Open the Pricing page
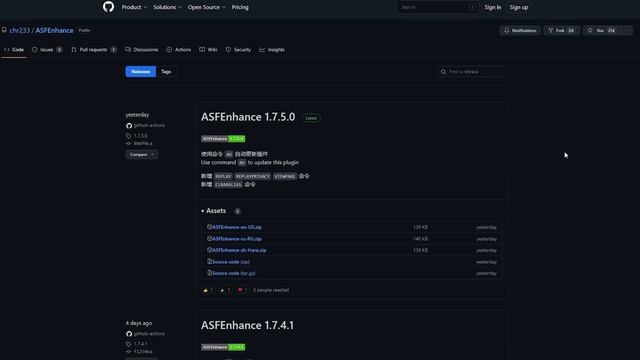Viewport: 640px width, 360px height. 240,7
